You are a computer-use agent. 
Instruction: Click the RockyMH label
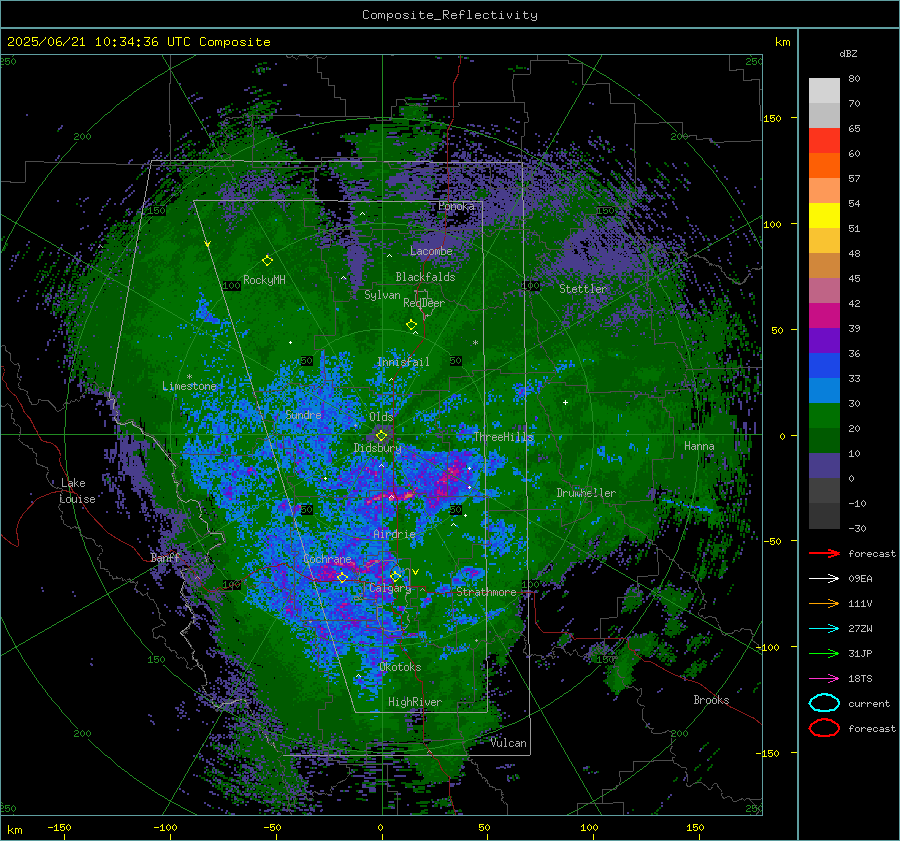click(x=264, y=280)
